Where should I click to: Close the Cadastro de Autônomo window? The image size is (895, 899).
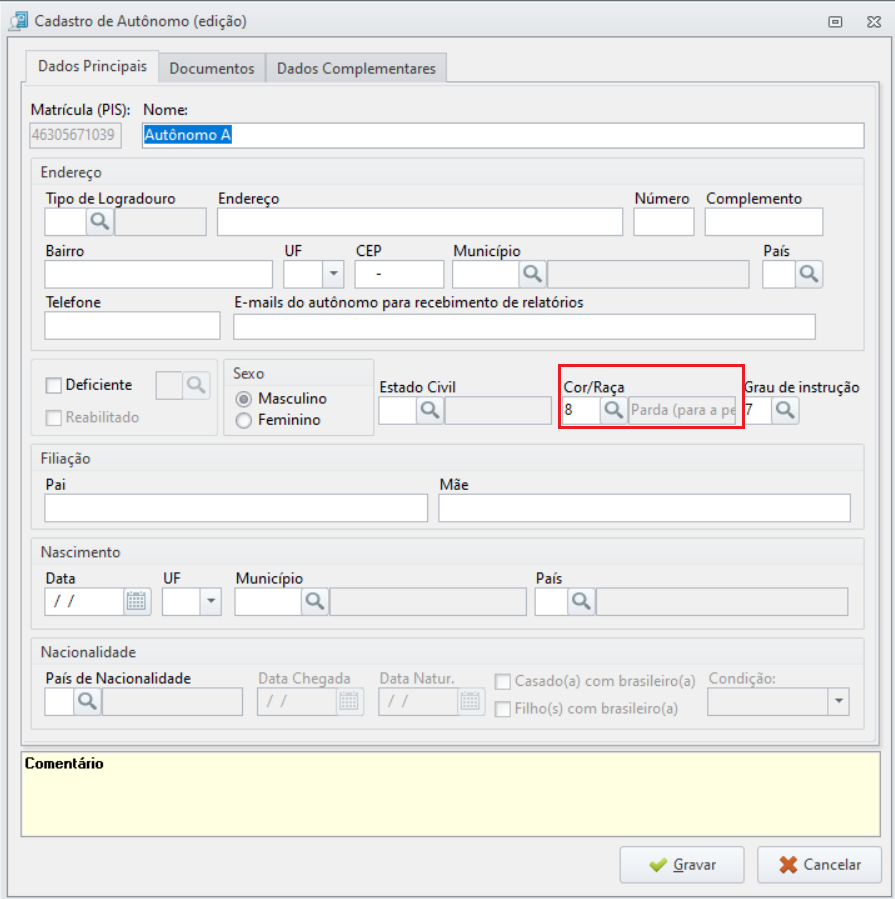(x=874, y=22)
